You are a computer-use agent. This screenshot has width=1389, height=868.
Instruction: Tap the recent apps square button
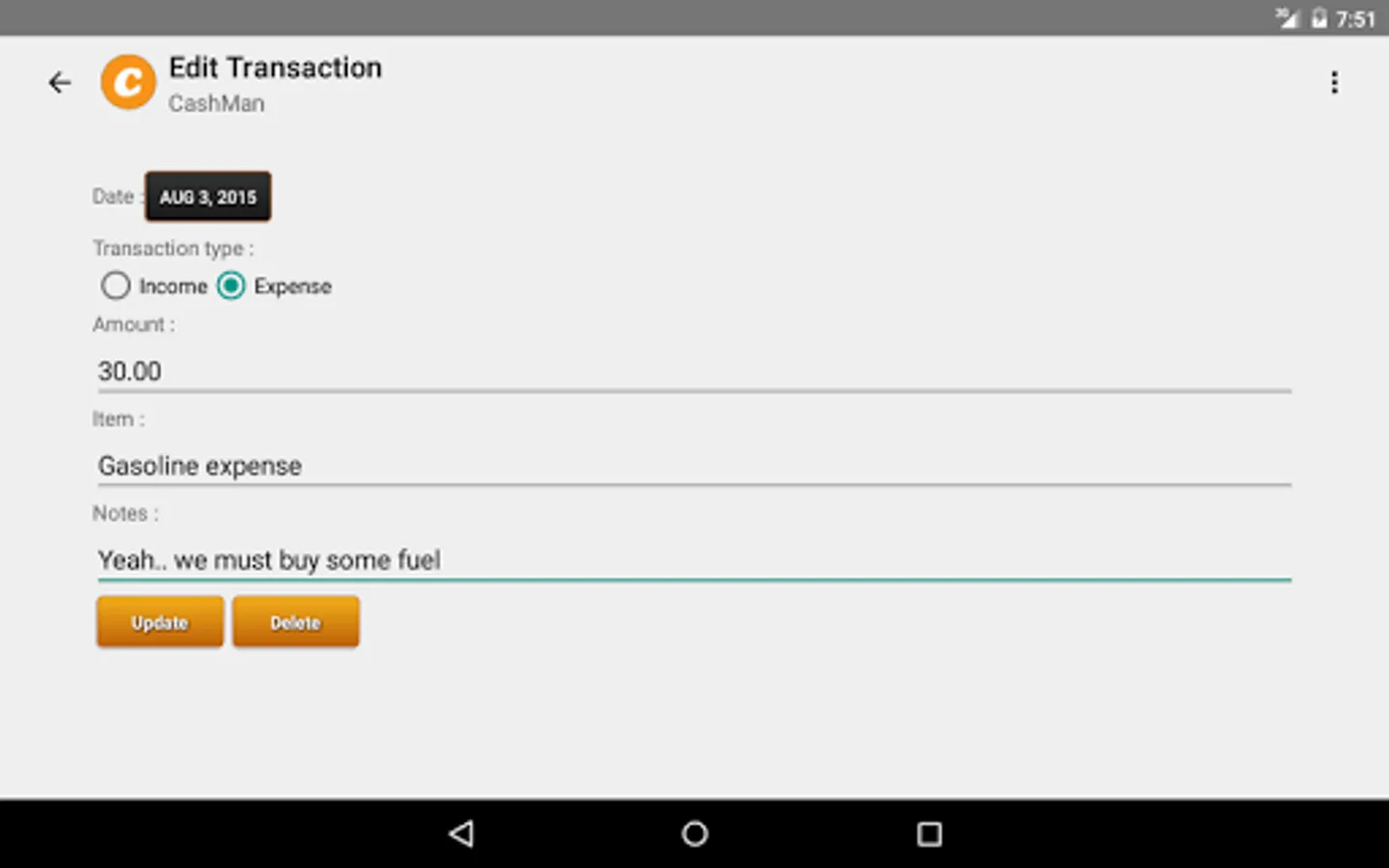929,833
